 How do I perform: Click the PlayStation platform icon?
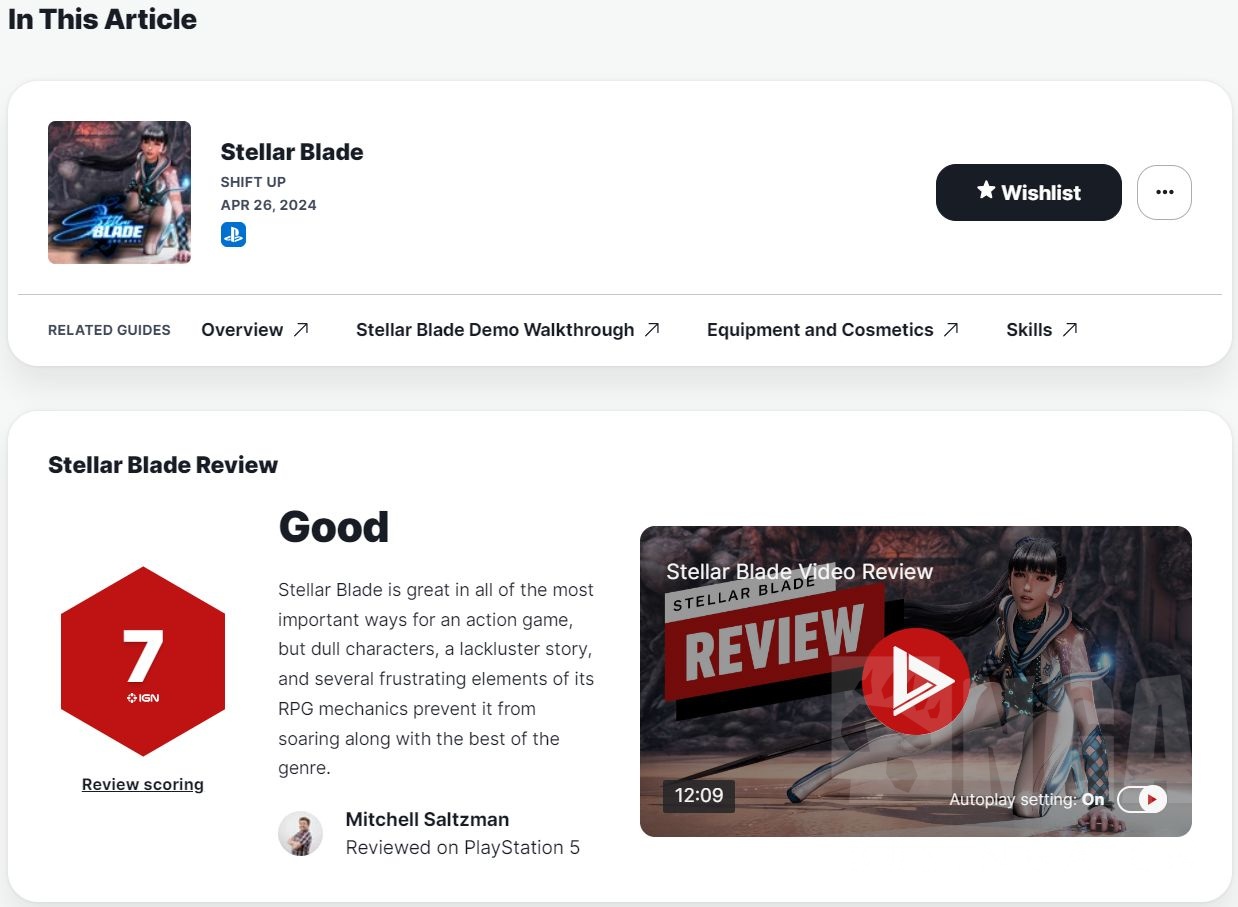[233, 235]
